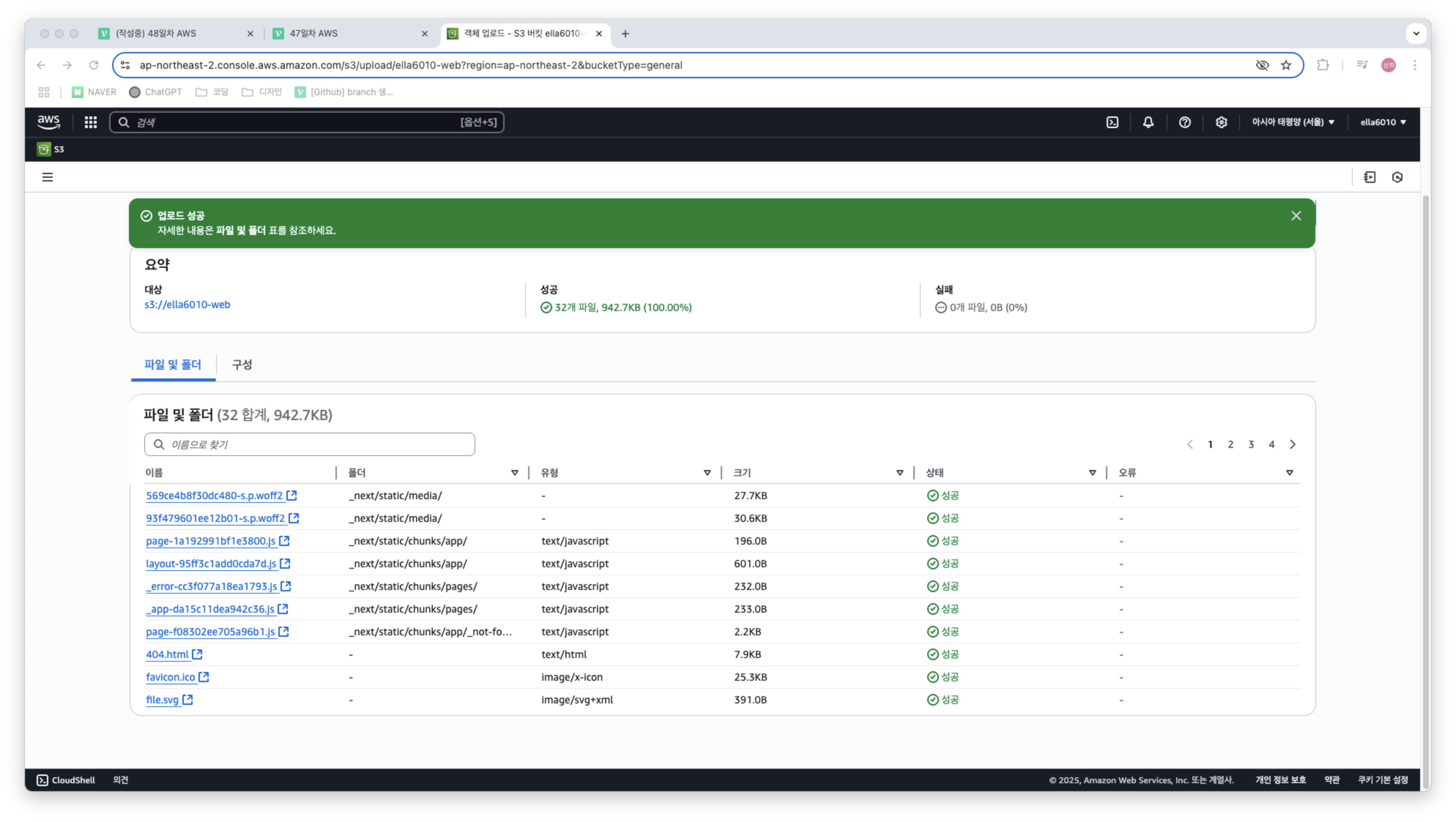Open the AWS services grid menu
Viewport: 1456px width, 822px height.
point(90,122)
